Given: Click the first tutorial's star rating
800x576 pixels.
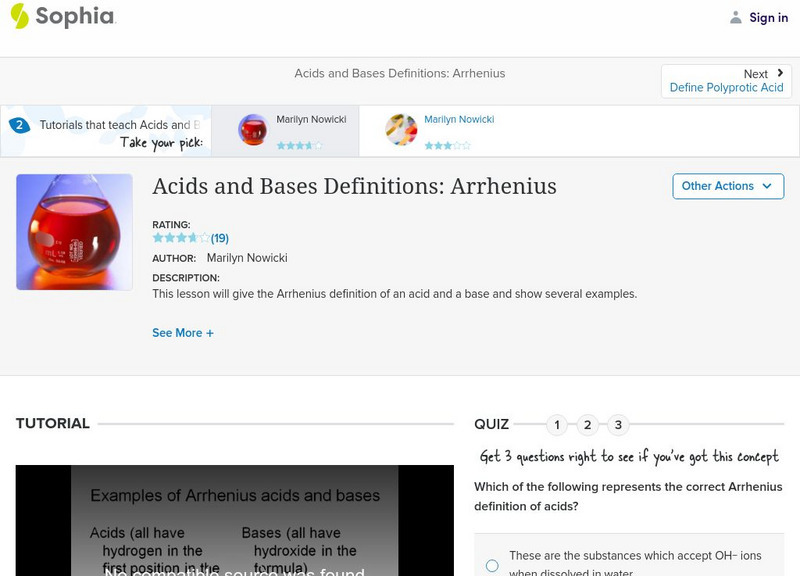Looking at the screenshot, I should 300,145.
